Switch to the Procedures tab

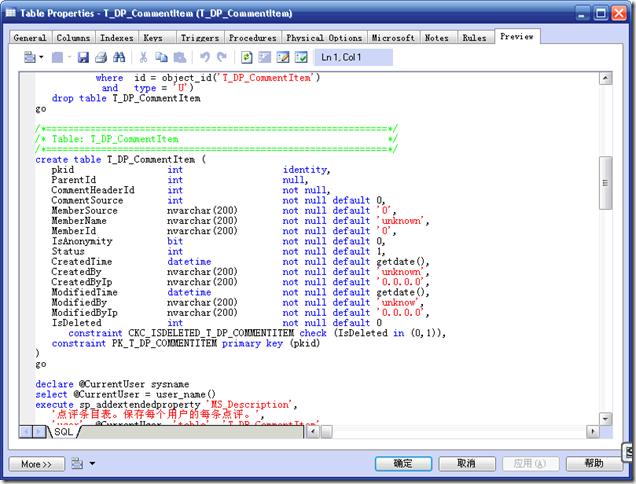pyautogui.click(x=253, y=38)
